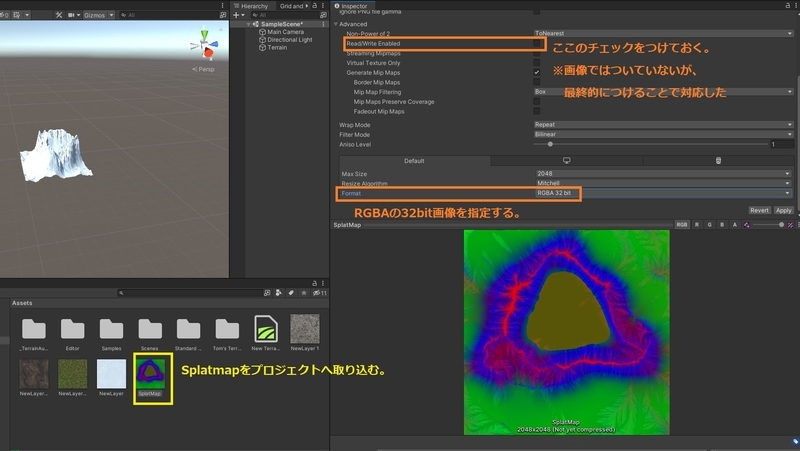Toggle Mip Maps Preserve Coverage checkbox

pos(537,102)
